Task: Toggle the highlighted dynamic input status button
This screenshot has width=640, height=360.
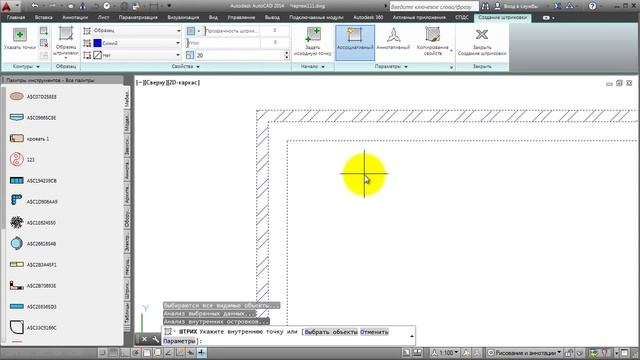Action: [x=202, y=353]
